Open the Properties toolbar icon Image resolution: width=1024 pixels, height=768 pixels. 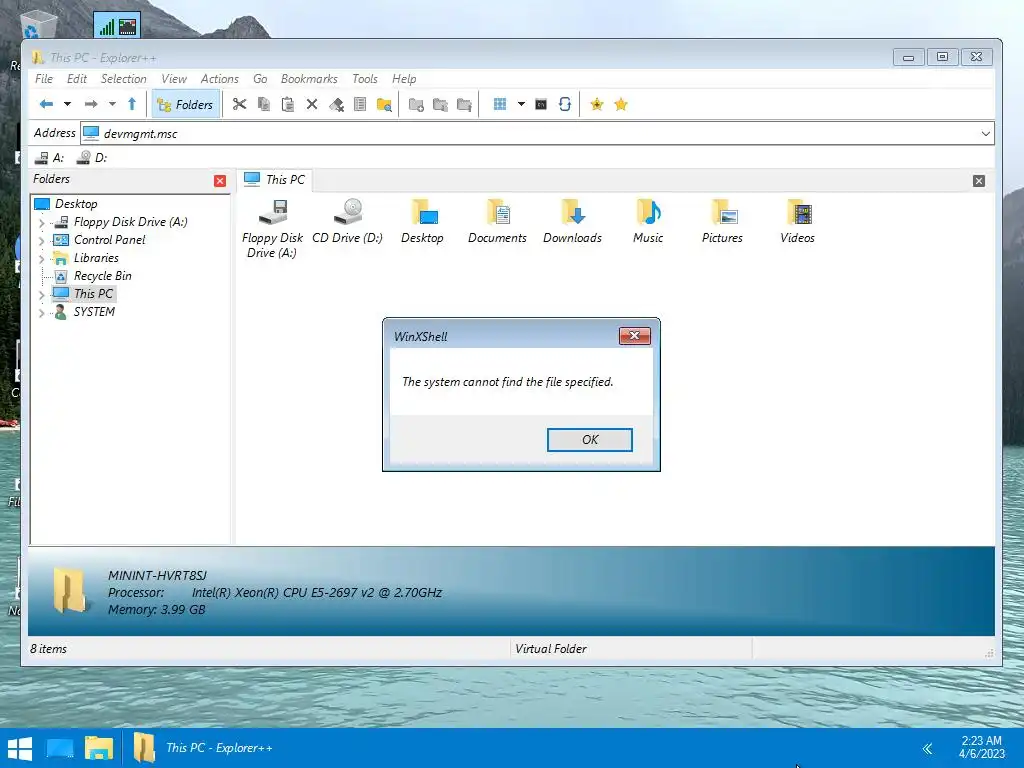point(360,104)
